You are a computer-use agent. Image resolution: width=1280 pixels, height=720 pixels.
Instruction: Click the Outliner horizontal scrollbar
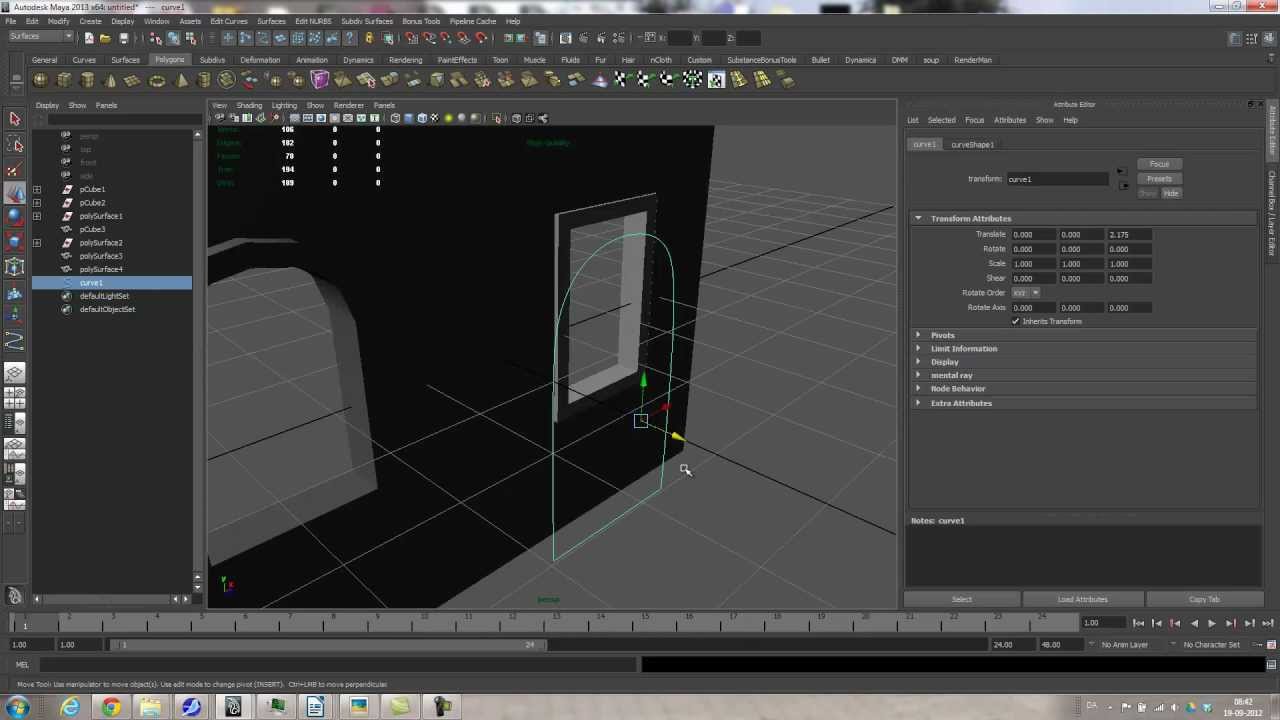click(107, 599)
